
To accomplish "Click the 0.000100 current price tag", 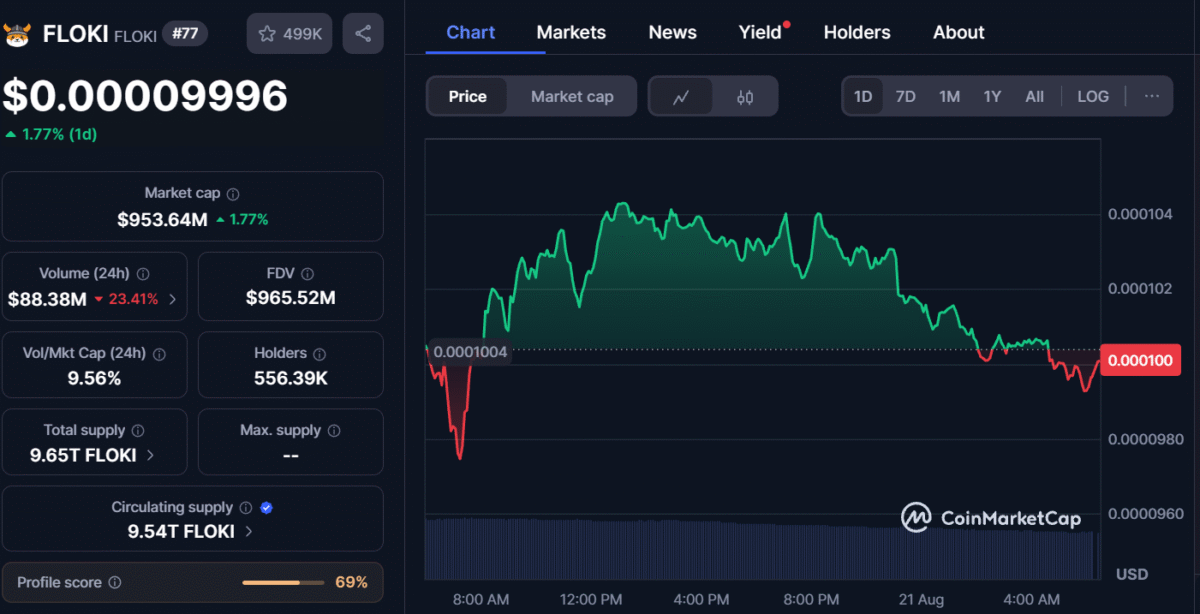I will click(1140, 359).
